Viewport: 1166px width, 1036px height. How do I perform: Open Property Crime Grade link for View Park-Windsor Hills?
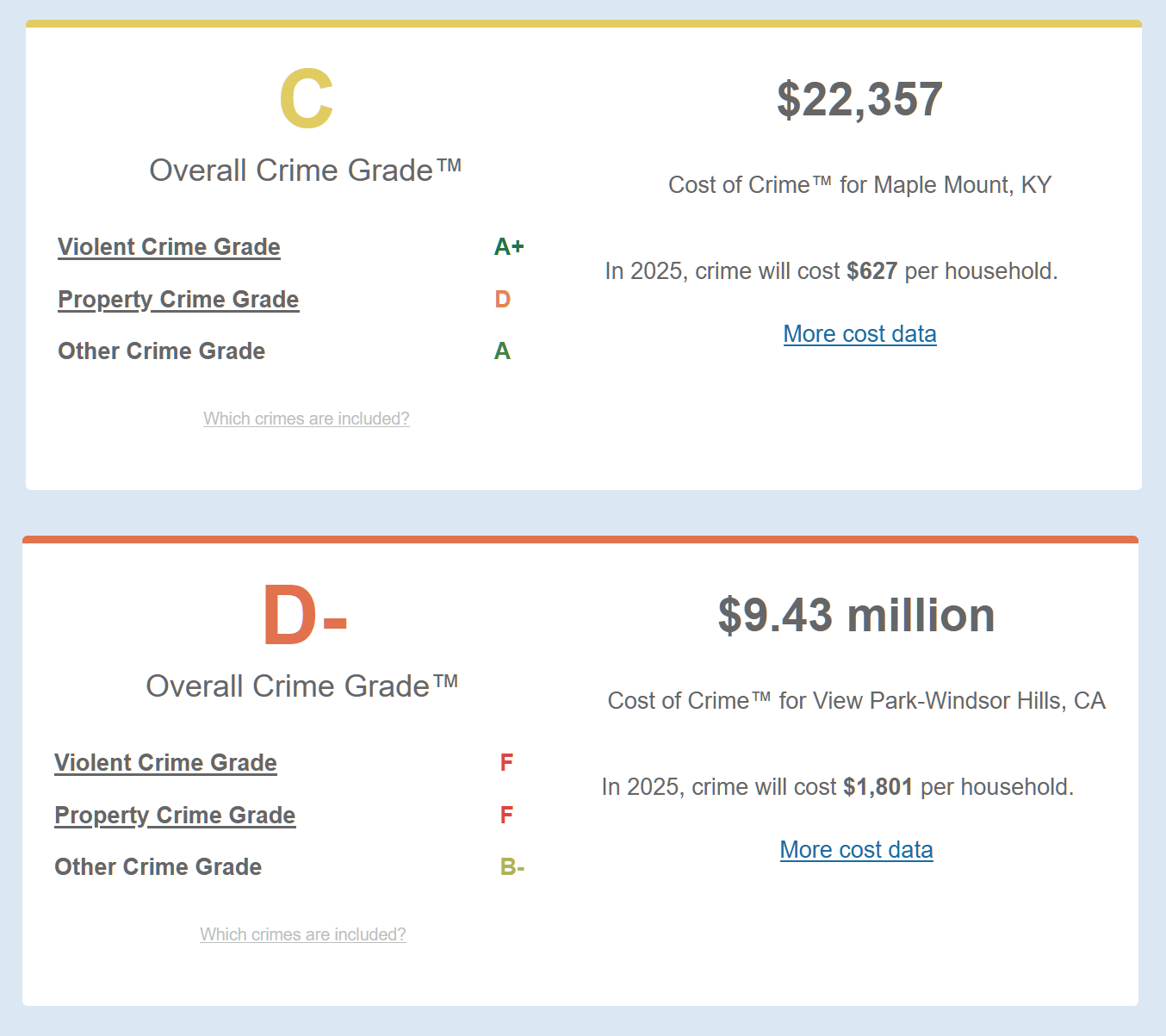(x=175, y=816)
